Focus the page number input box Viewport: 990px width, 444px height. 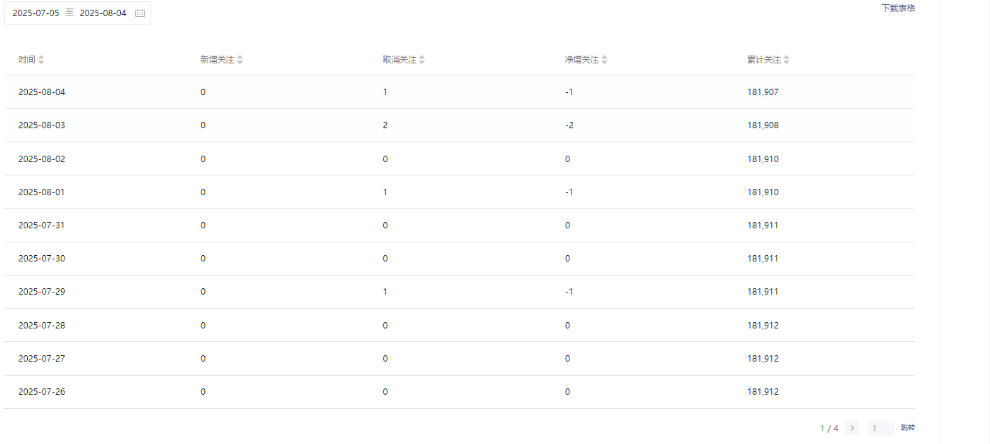881,428
